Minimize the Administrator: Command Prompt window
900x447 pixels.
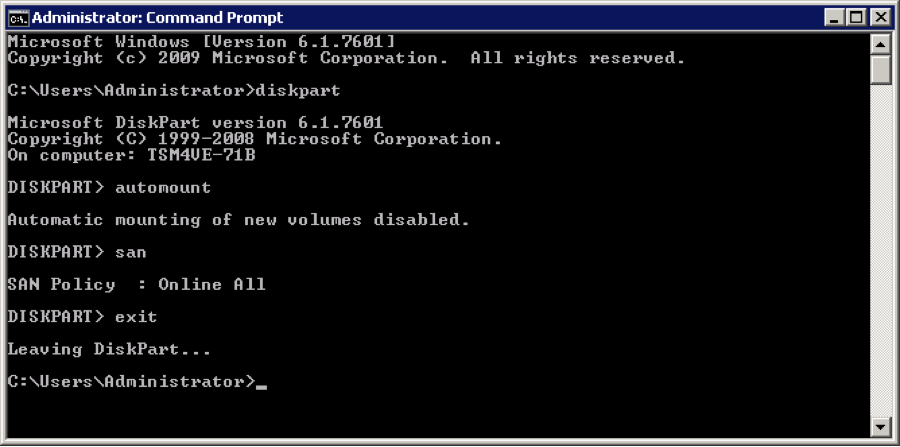834,18
